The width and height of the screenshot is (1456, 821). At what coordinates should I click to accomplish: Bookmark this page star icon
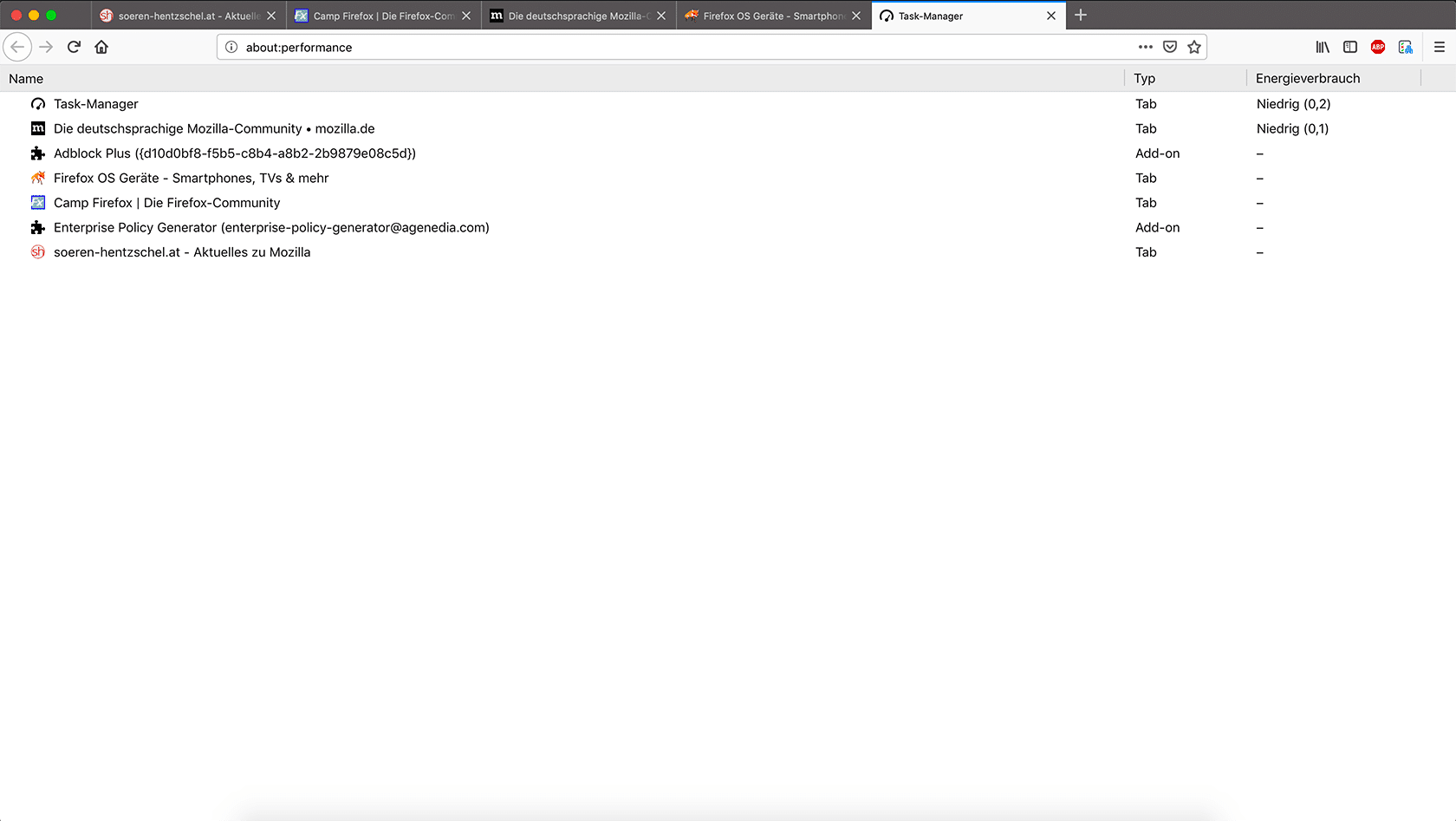tap(1194, 47)
